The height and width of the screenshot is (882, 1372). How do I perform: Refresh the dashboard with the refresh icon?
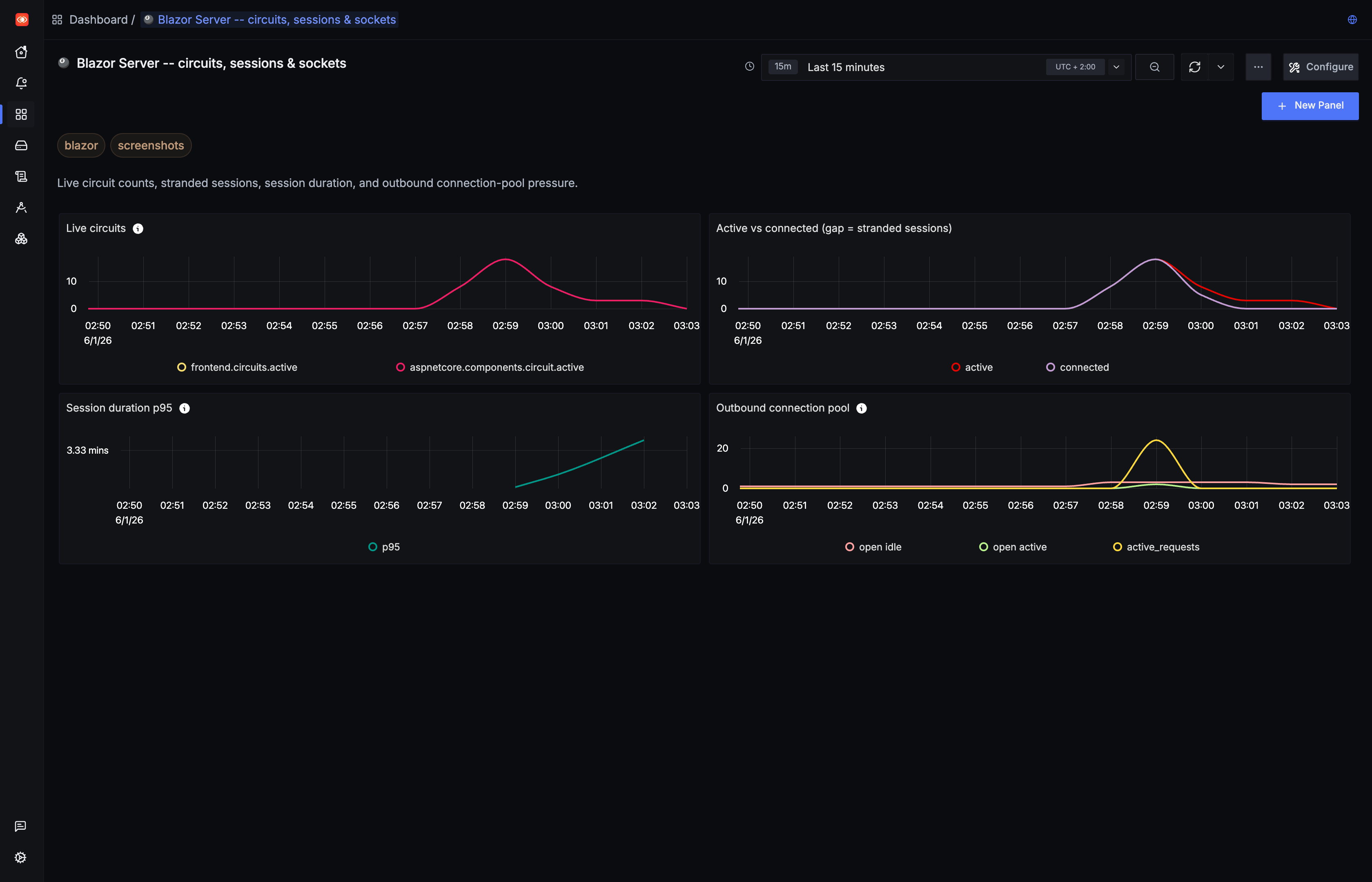(x=1194, y=67)
